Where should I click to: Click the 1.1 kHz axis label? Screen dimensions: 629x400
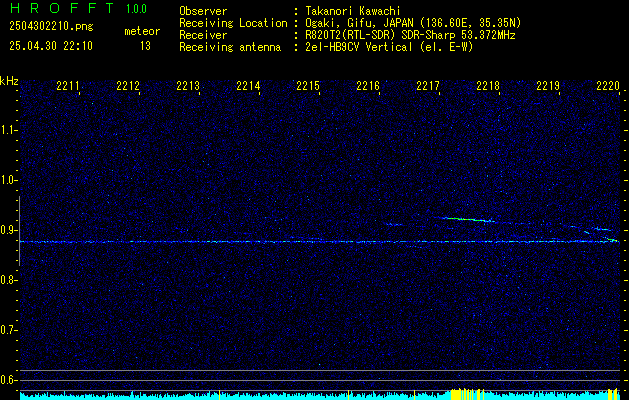8,130
